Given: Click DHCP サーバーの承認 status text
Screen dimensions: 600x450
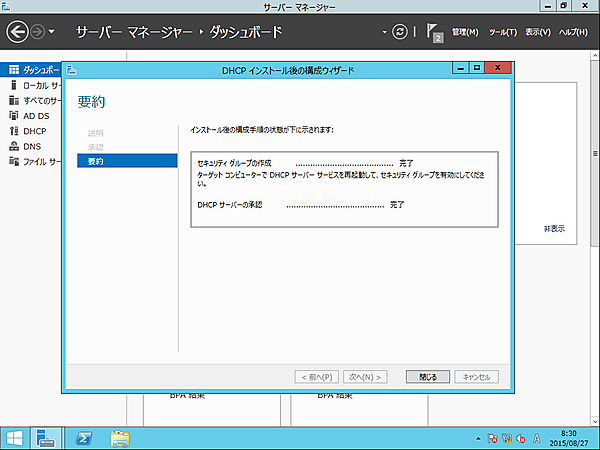Looking at the screenshot, I should [230, 205].
